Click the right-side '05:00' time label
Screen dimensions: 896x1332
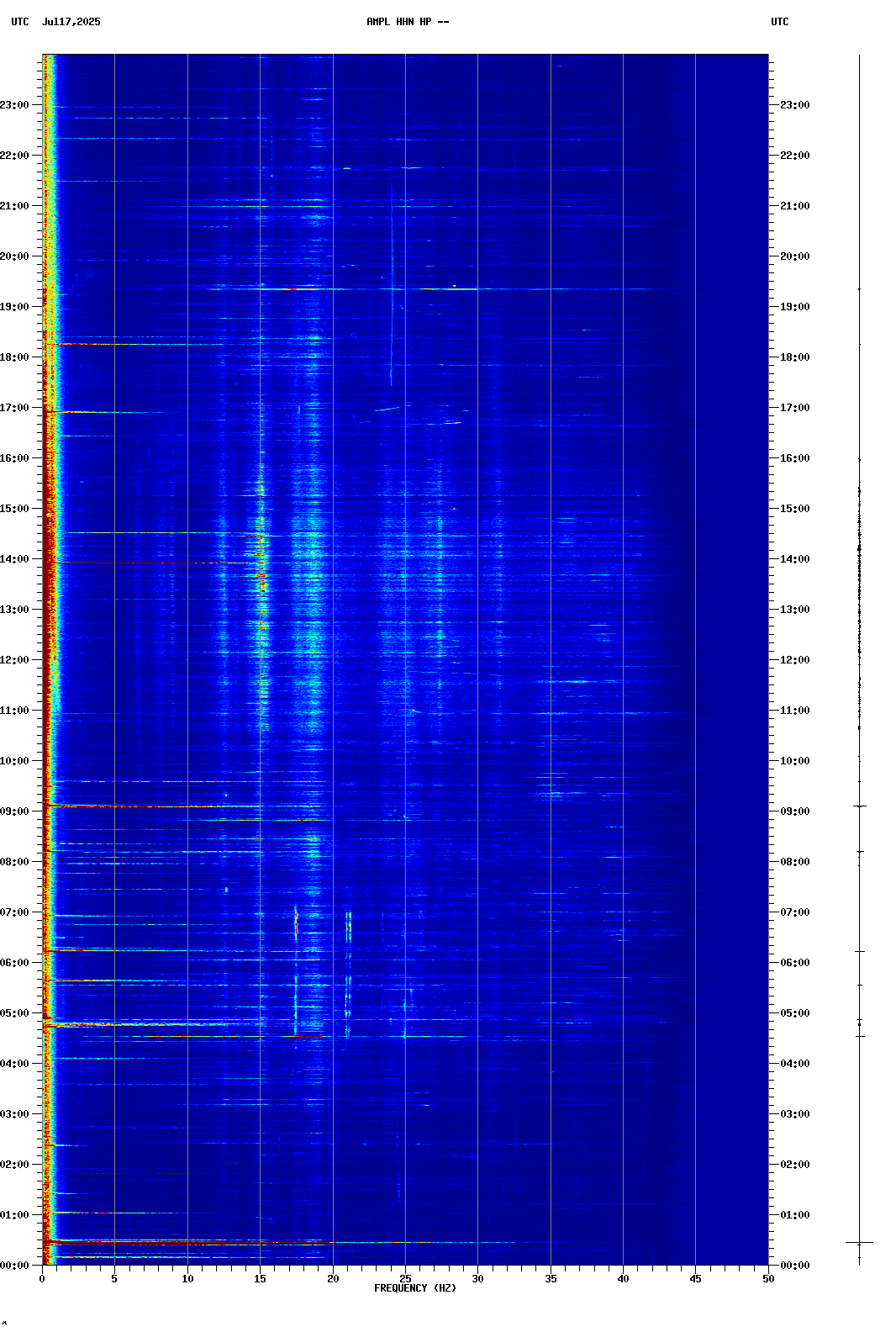[795, 1013]
